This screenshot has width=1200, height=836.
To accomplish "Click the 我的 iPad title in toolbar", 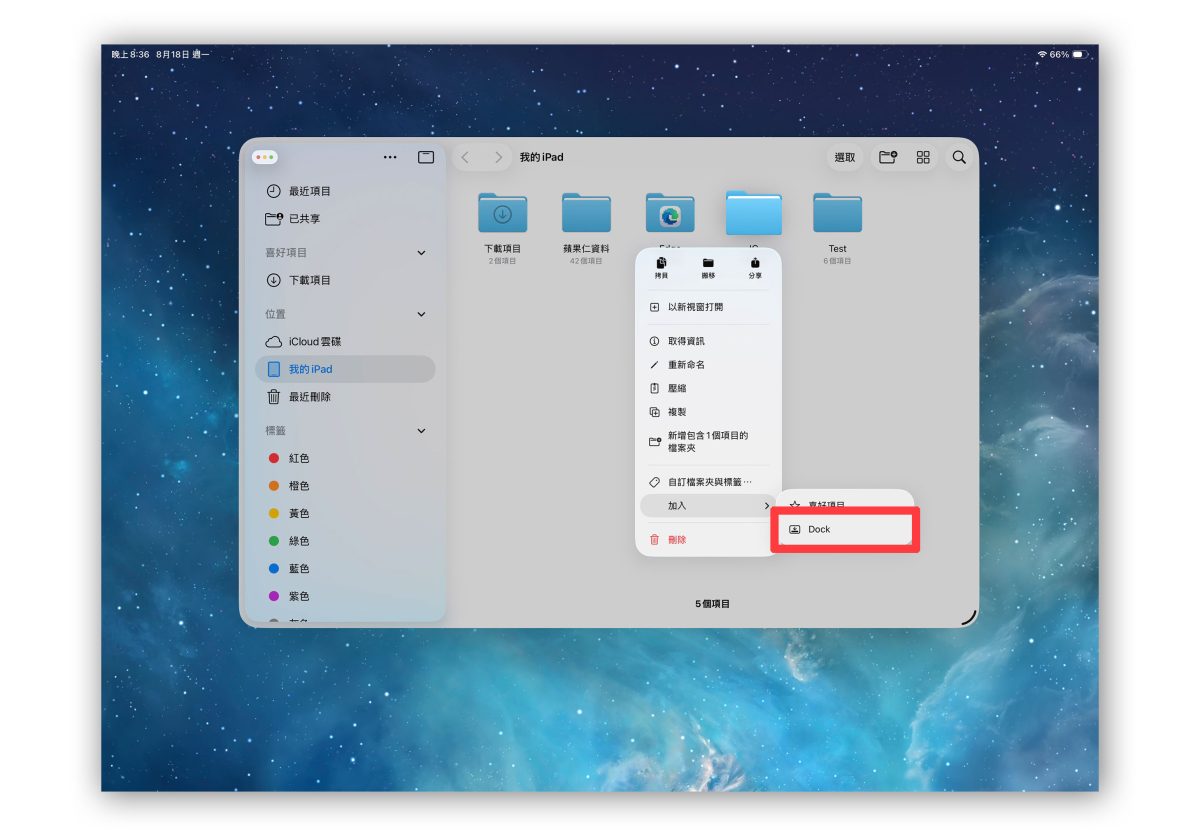I will (541, 158).
